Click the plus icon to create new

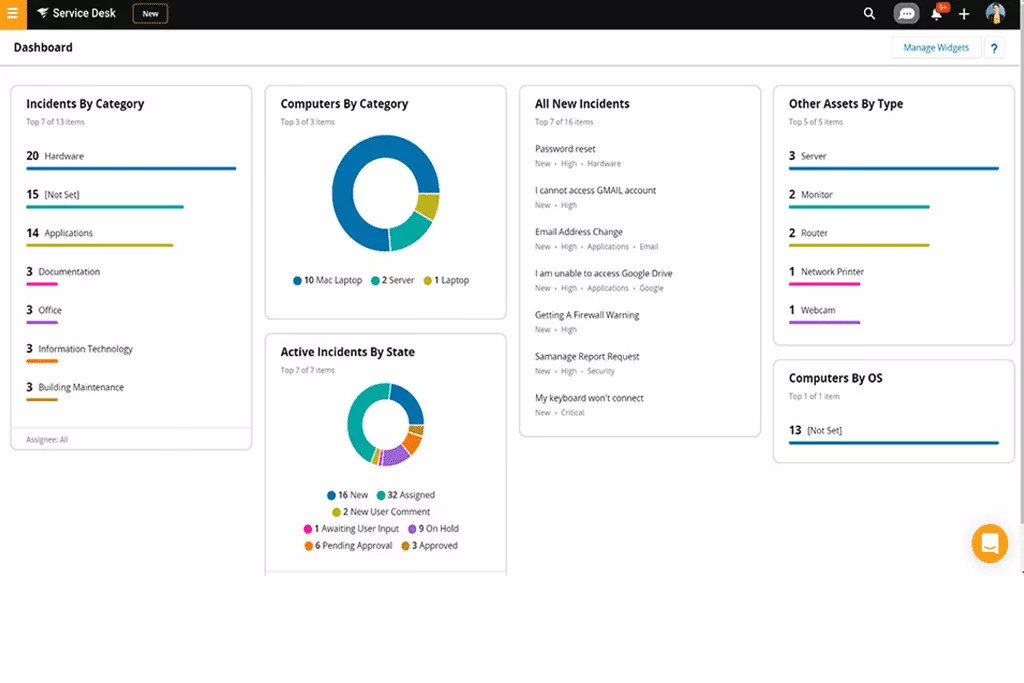[964, 14]
